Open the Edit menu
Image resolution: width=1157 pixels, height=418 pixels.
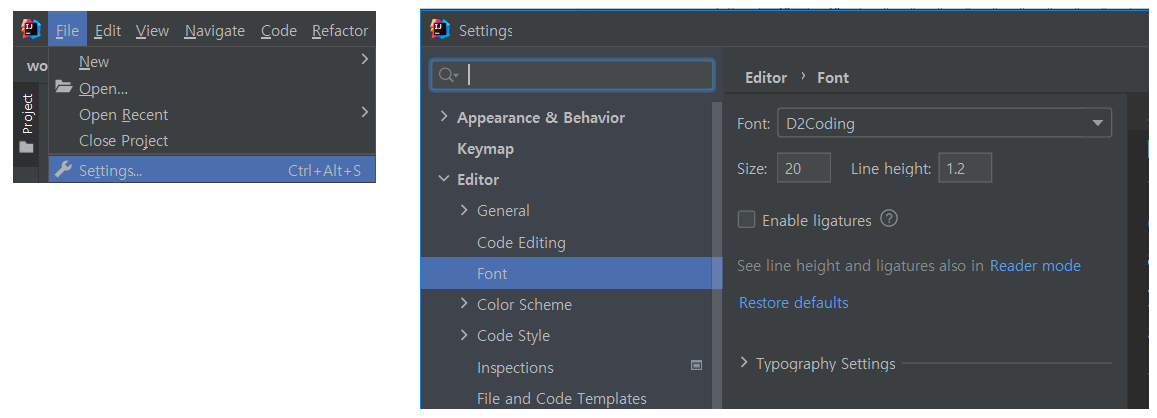pos(108,30)
